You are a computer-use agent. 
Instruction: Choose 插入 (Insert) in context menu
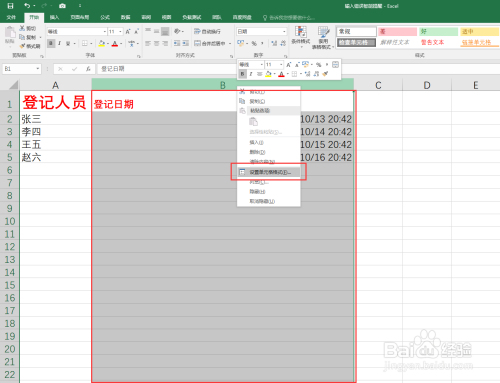[269, 142]
